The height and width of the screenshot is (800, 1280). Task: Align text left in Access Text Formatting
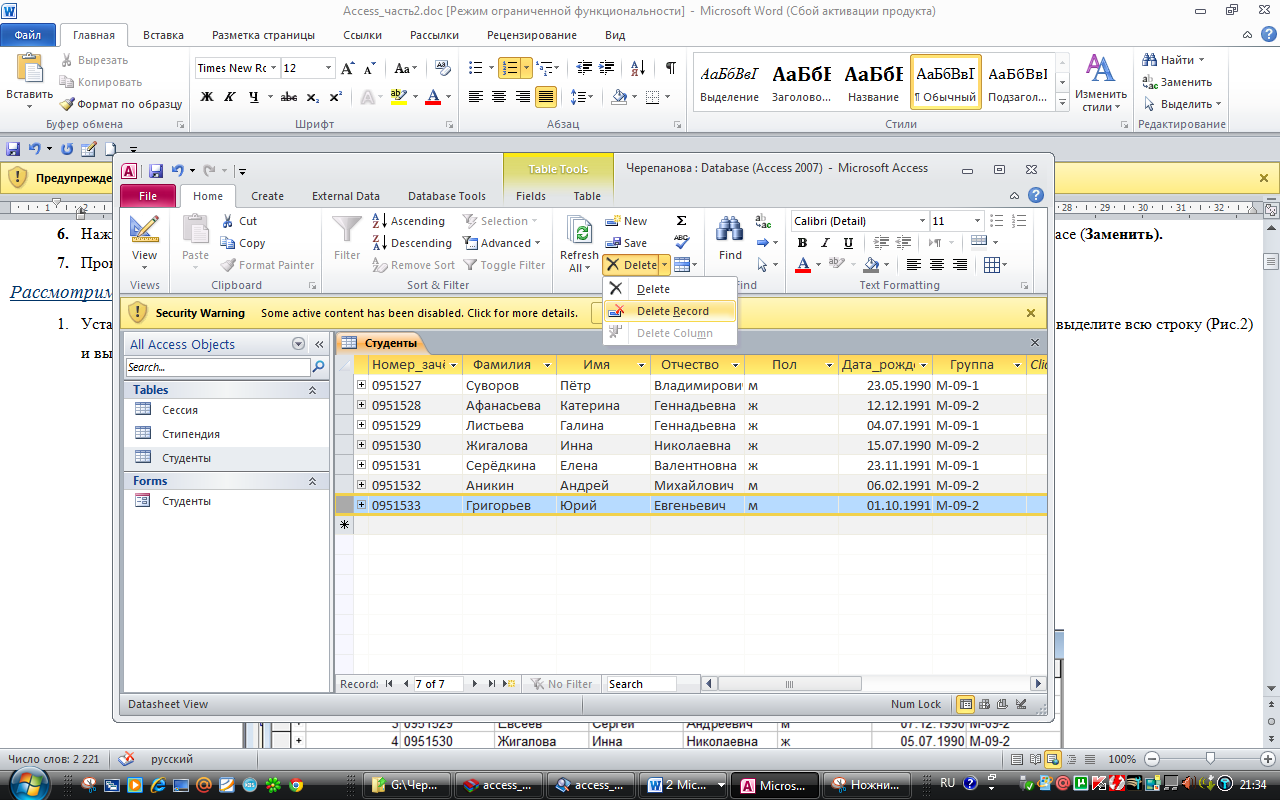[913, 265]
